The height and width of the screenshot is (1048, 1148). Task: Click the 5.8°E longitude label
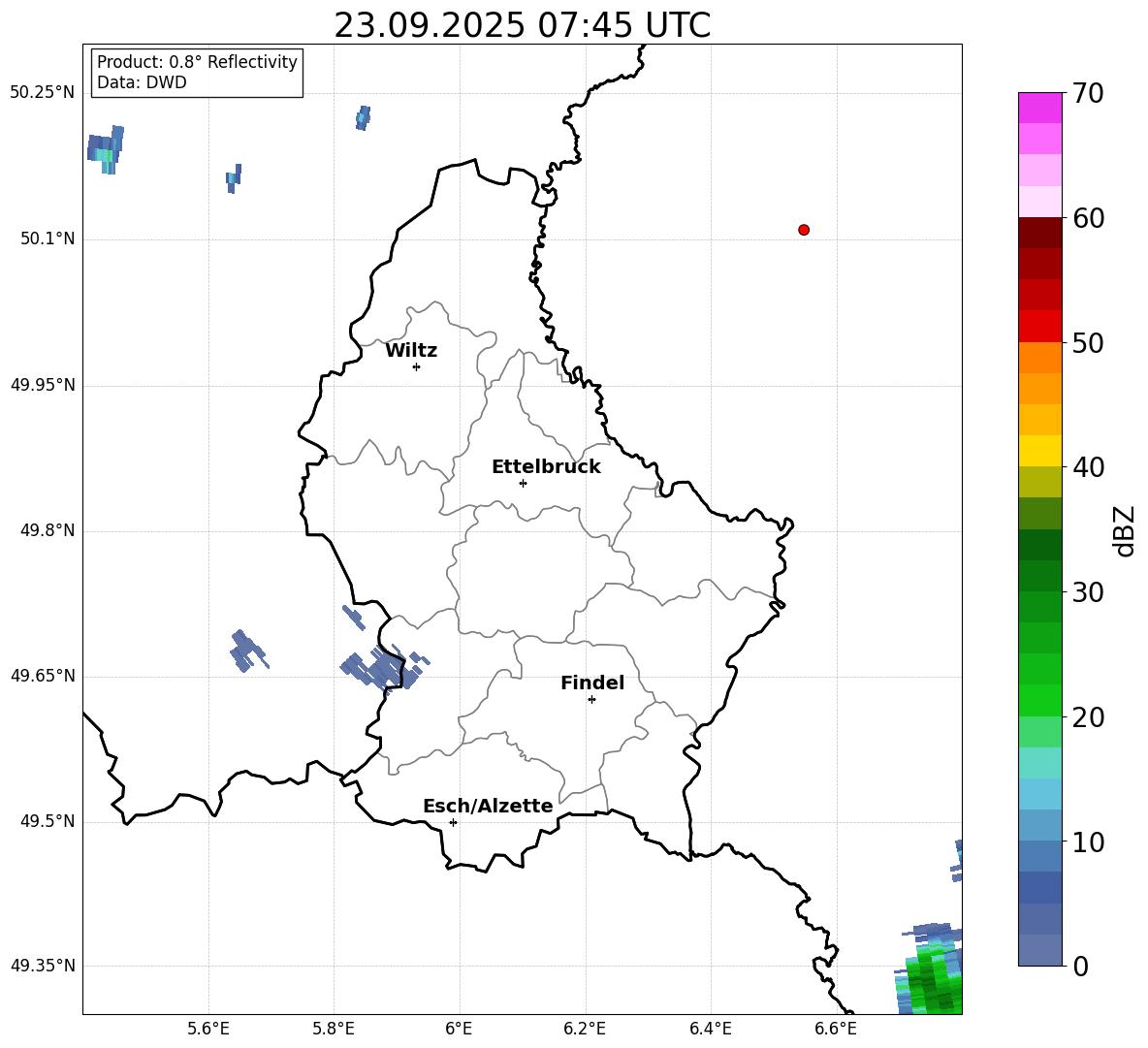(334, 1029)
